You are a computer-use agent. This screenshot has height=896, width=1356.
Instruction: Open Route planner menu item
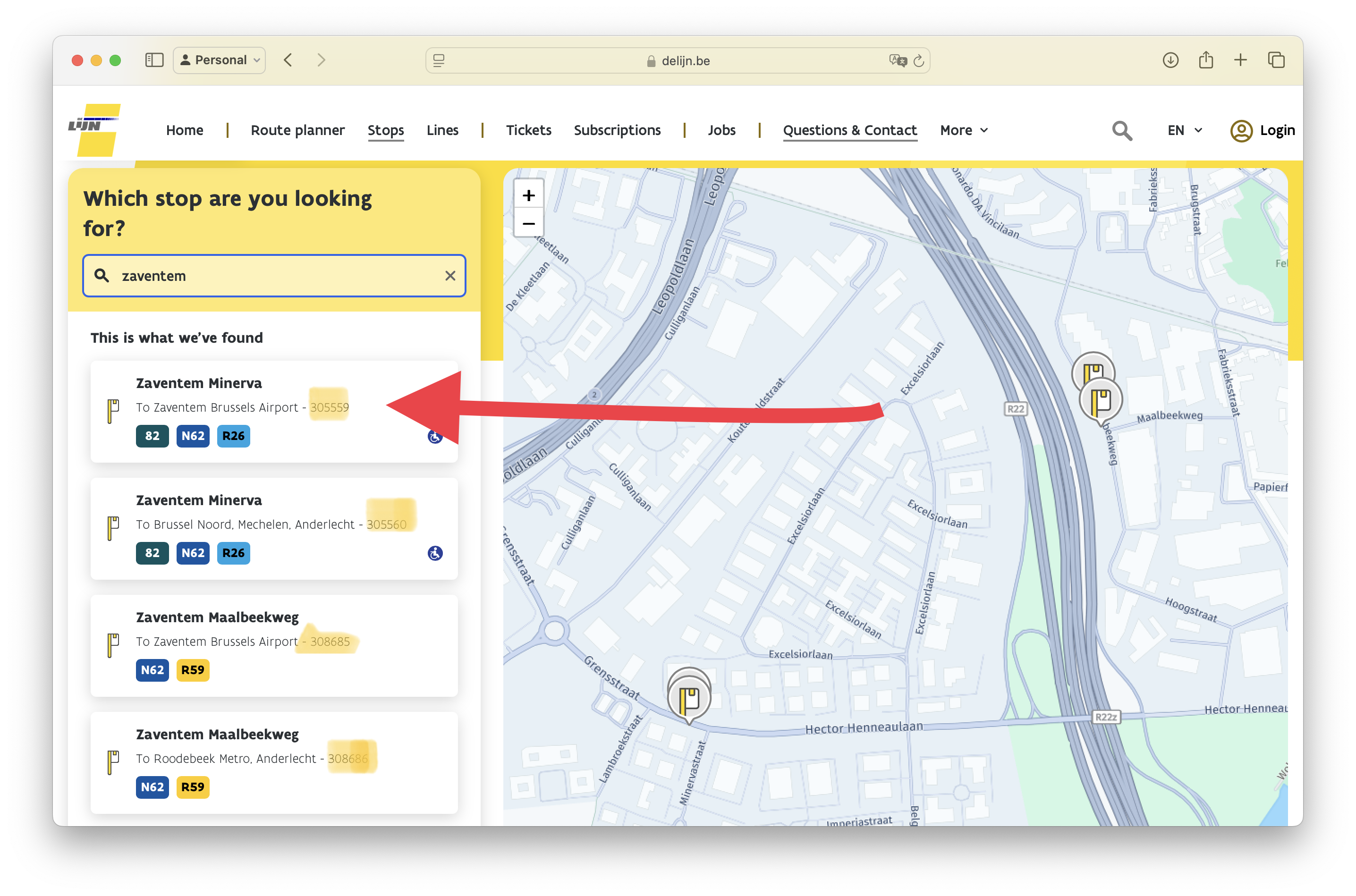(x=298, y=130)
